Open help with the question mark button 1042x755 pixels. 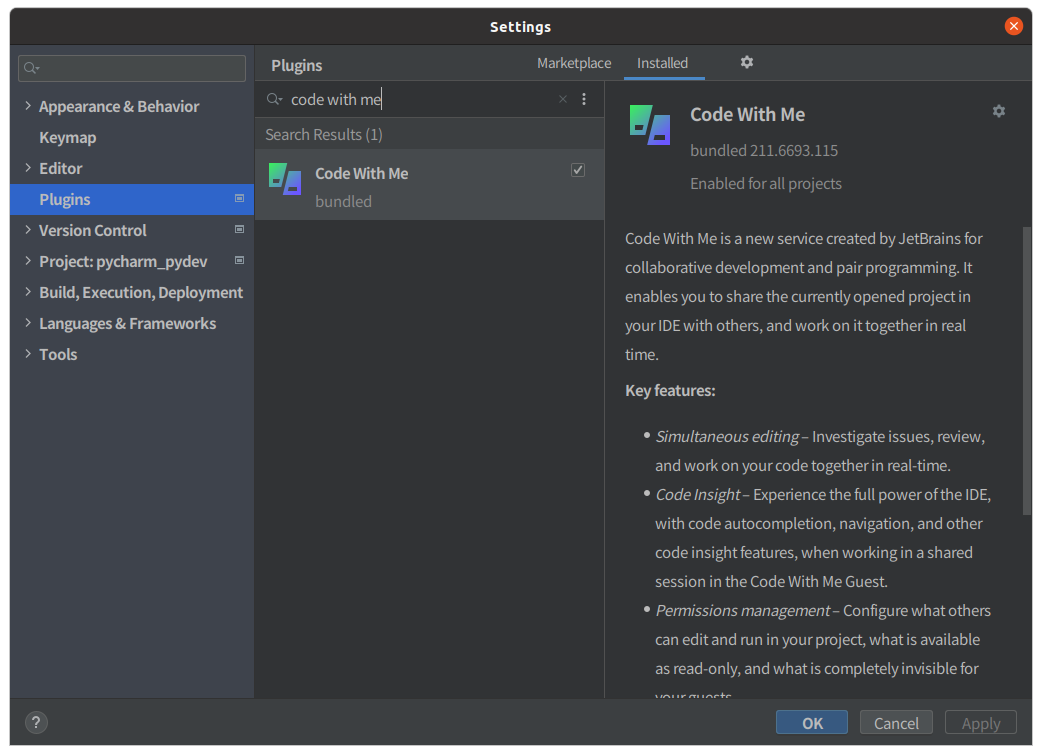point(37,722)
